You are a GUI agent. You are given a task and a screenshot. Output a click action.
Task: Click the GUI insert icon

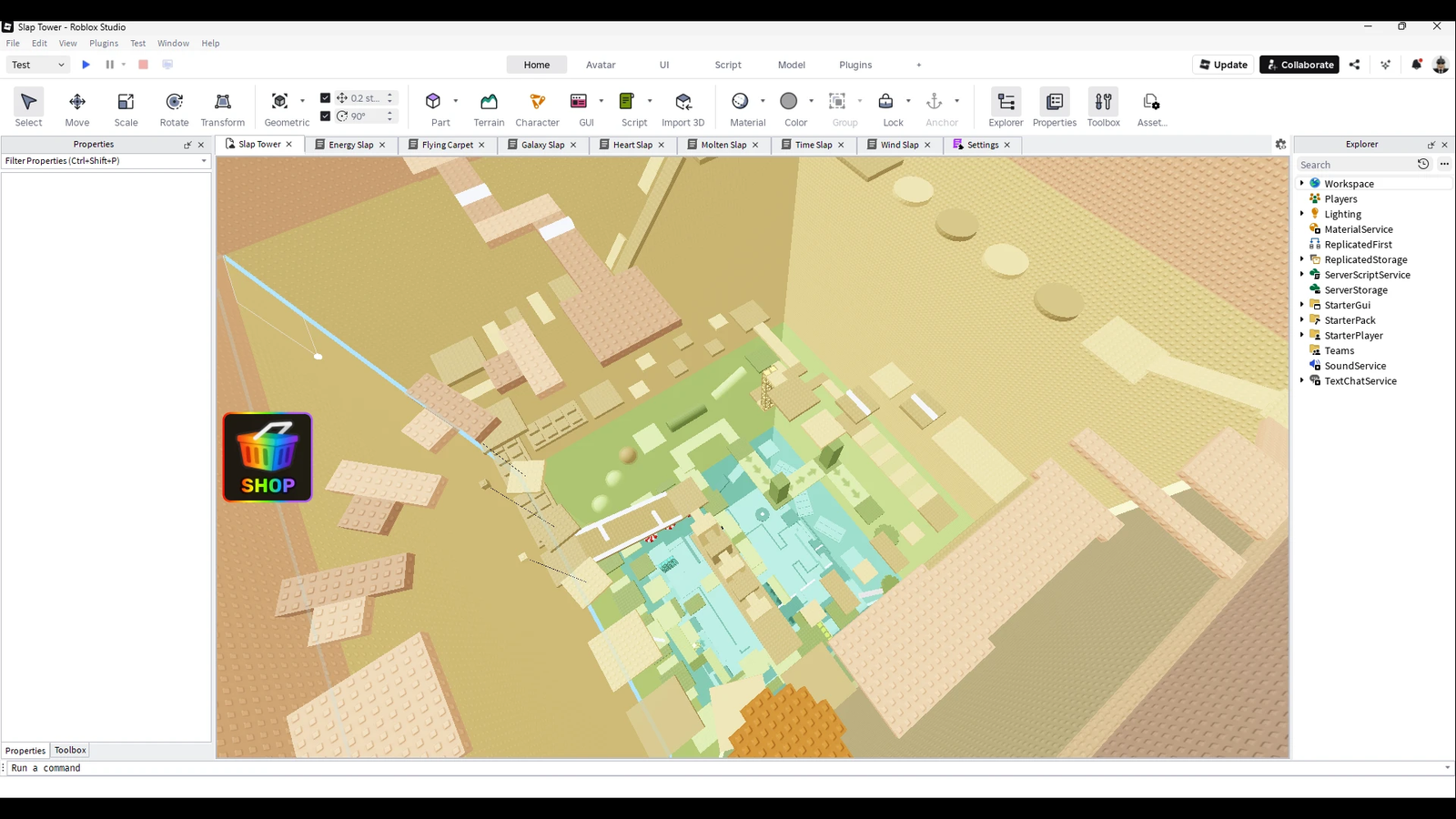pos(579,102)
